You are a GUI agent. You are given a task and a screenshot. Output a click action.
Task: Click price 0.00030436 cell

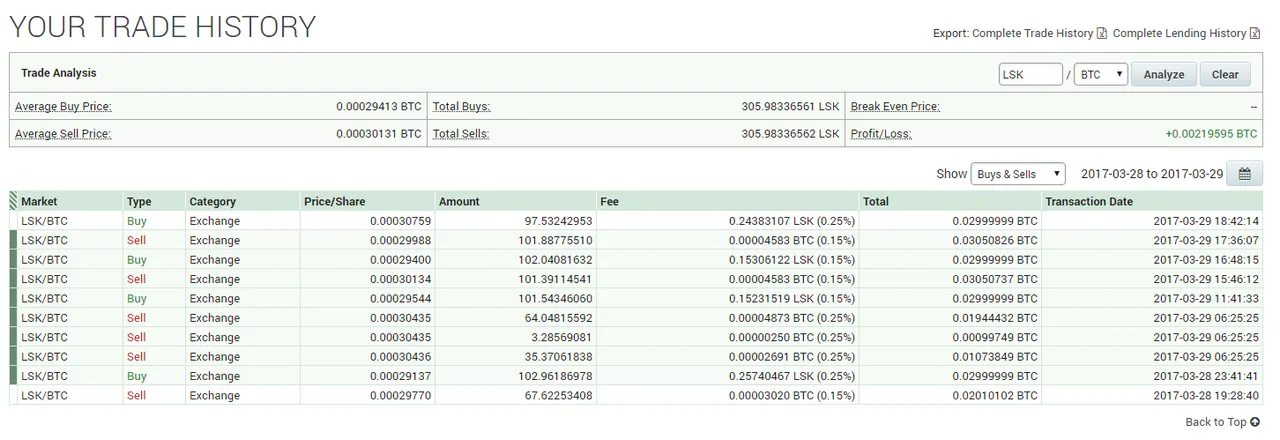399,357
